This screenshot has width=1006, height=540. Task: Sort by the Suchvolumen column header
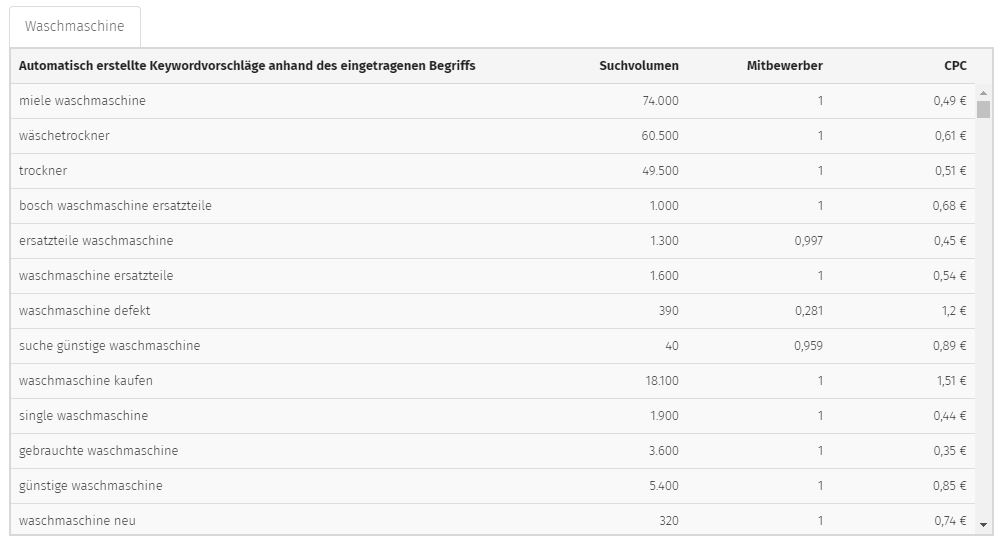638,65
